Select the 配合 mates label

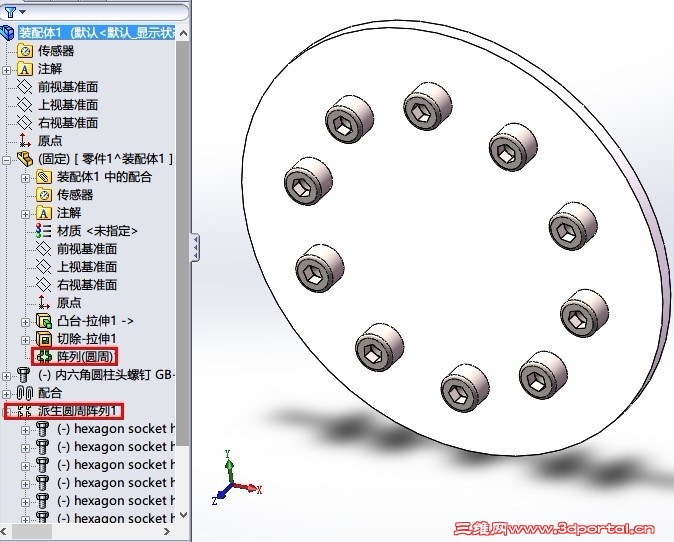(50, 393)
